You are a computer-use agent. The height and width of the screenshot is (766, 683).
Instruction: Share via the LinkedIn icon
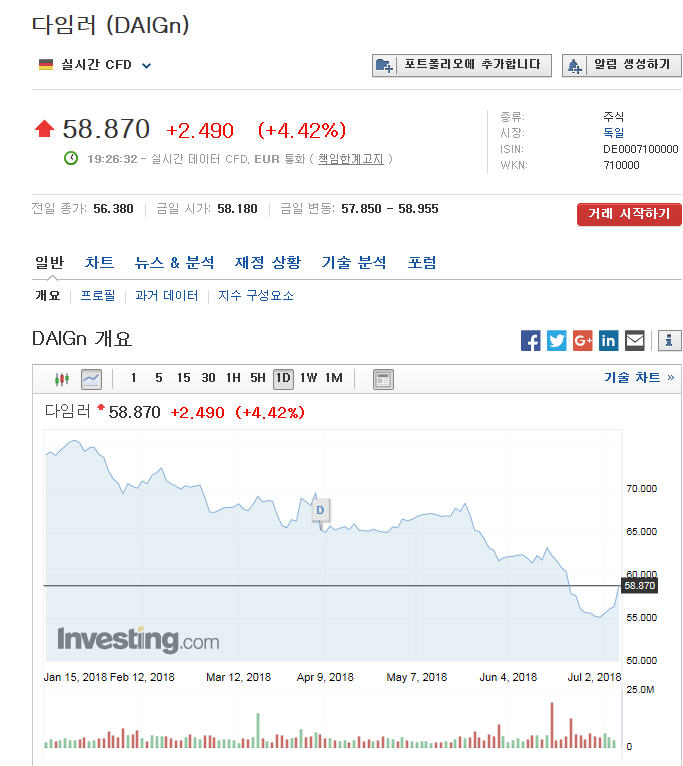pos(609,341)
